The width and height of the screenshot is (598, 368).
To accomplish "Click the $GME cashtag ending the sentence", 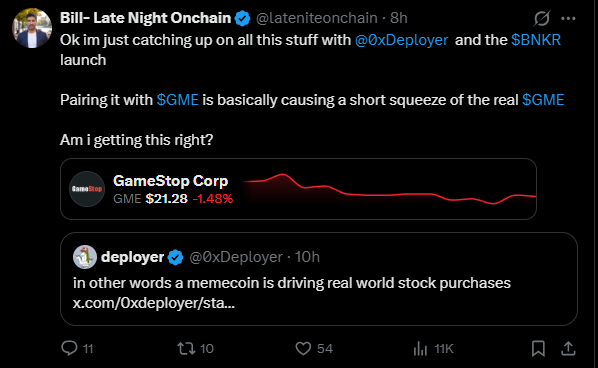I will click(x=543, y=100).
